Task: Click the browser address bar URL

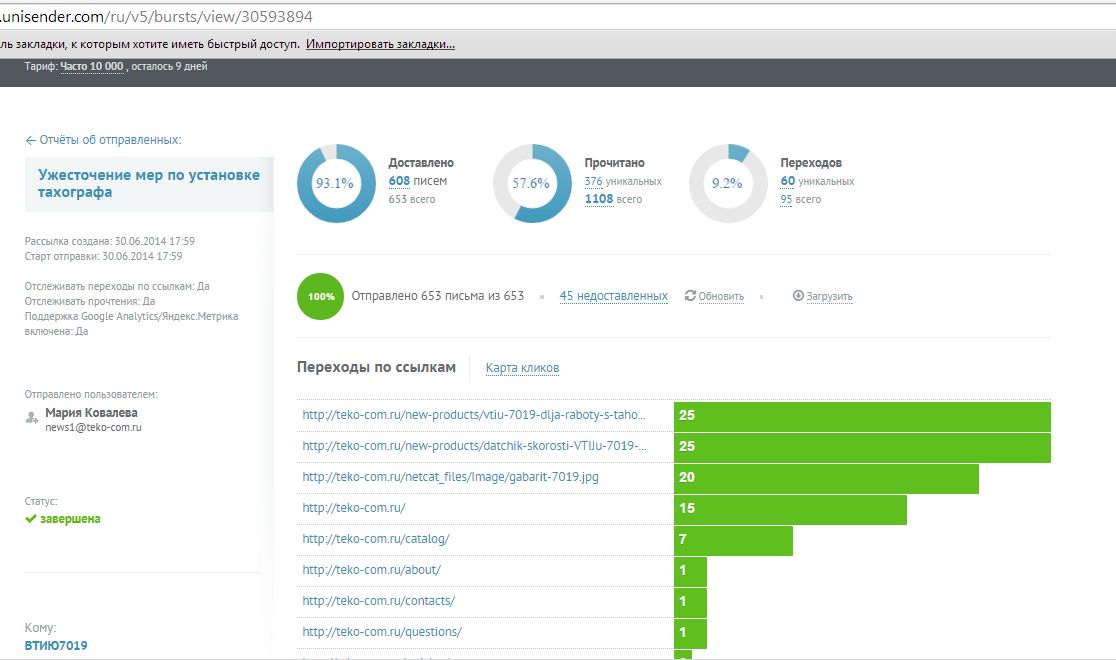Action: [157, 16]
